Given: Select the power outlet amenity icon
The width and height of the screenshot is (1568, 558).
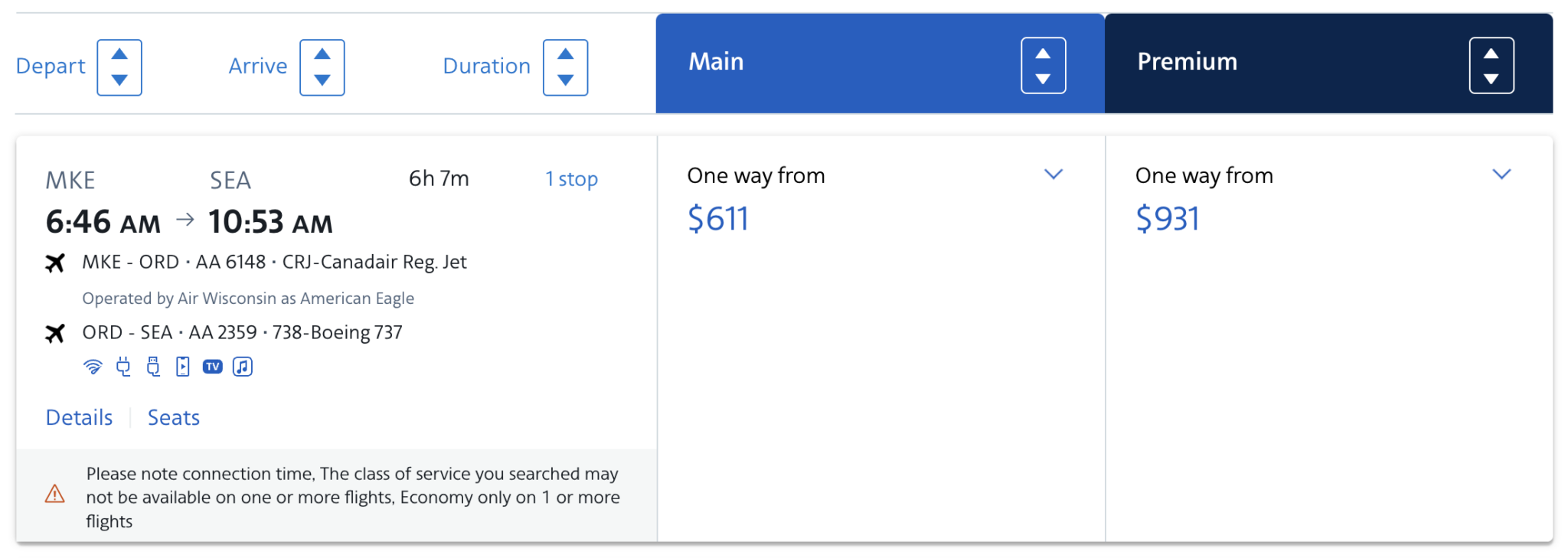Looking at the screenshot, I should click(123, 367).
